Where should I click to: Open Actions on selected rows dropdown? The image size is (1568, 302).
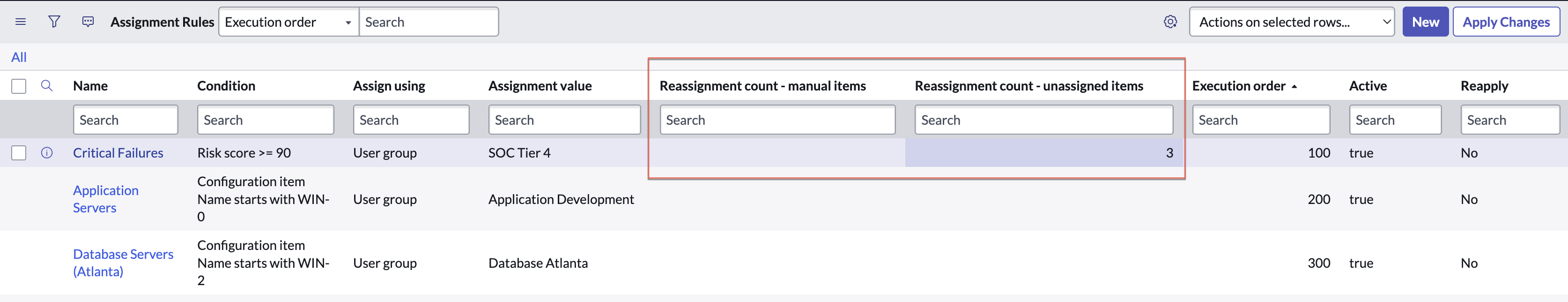click(x=1292, y=22)
